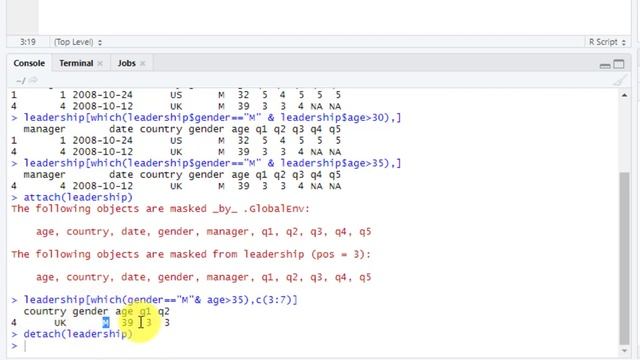Click the highlighted M gender value
Viewport: 640px width, 360px height.
click(x=106, y=322)
